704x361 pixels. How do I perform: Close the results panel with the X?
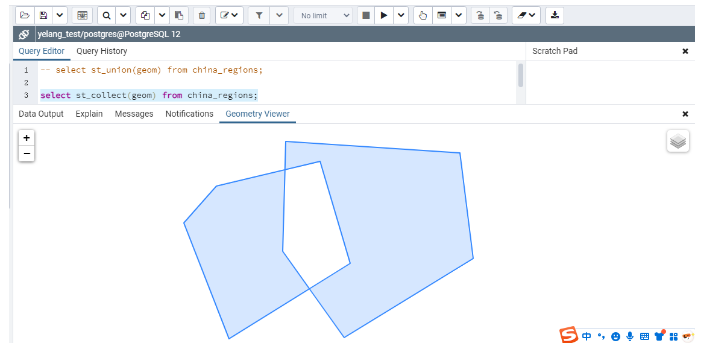click(x=685, y=114)
